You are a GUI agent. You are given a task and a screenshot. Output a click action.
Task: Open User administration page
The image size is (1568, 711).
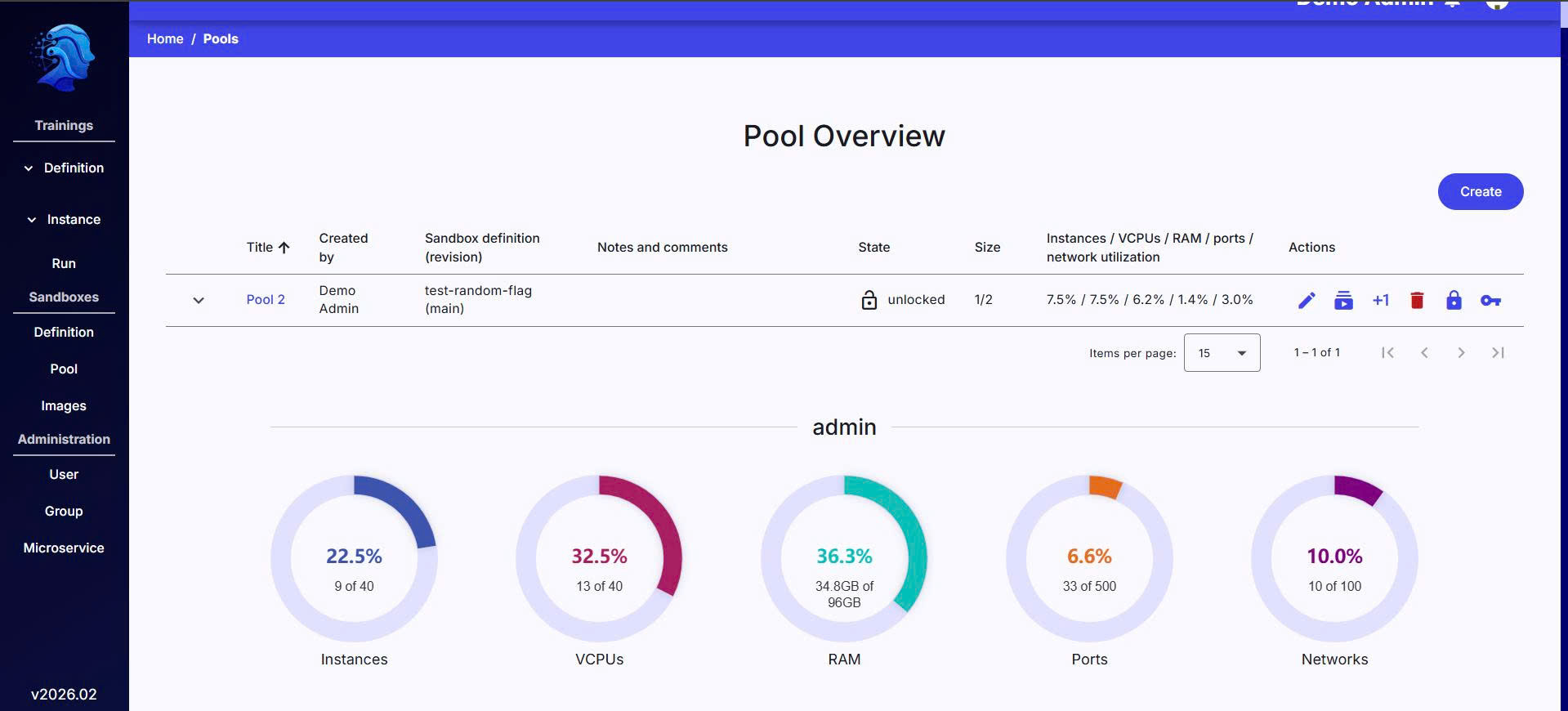64,474
